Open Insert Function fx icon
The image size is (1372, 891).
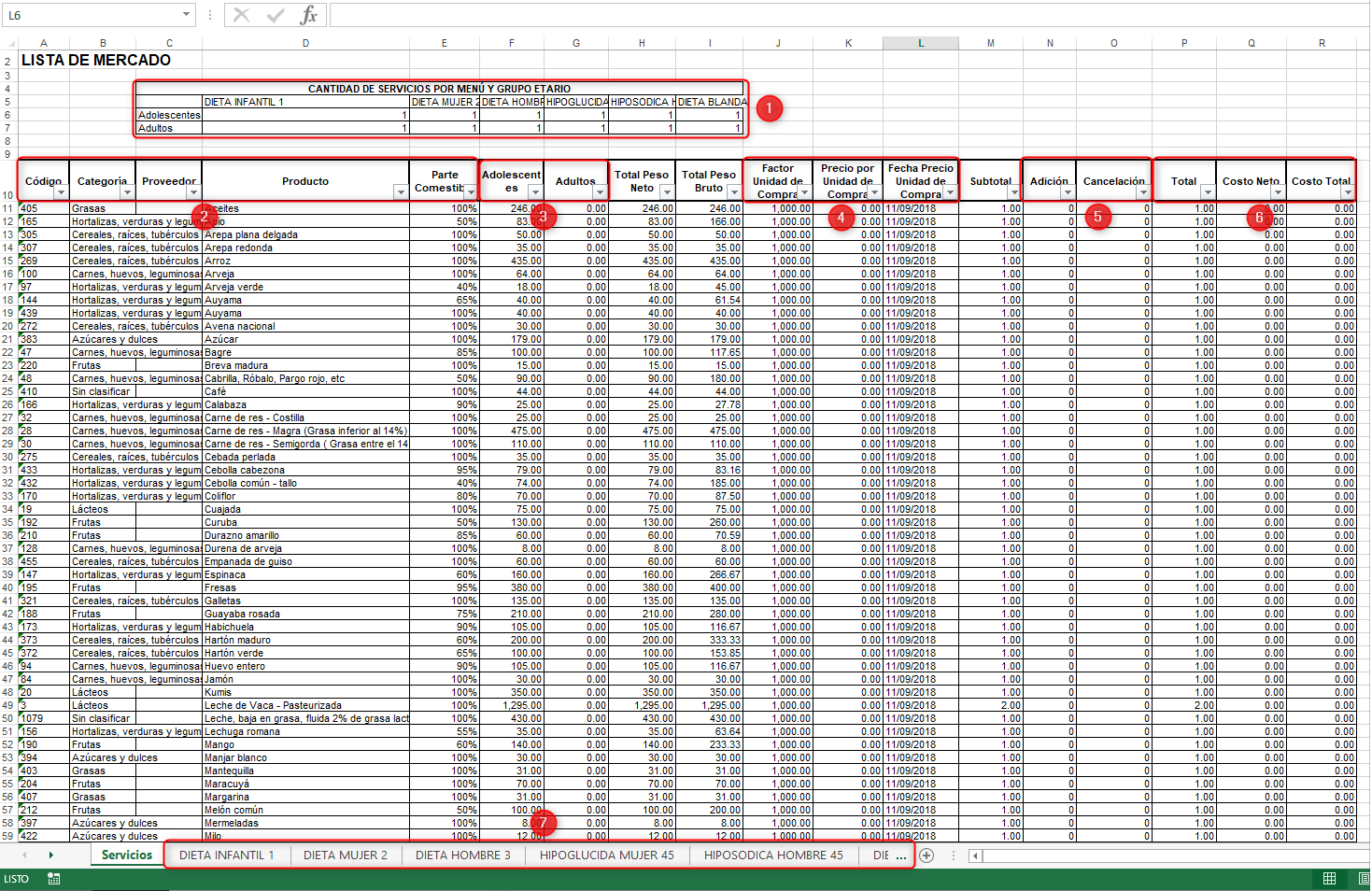[x=309, y=15]
